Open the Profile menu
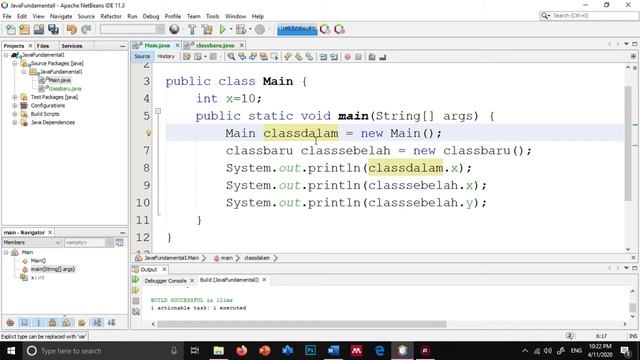The image size is (640, 360). click(173, 16)
